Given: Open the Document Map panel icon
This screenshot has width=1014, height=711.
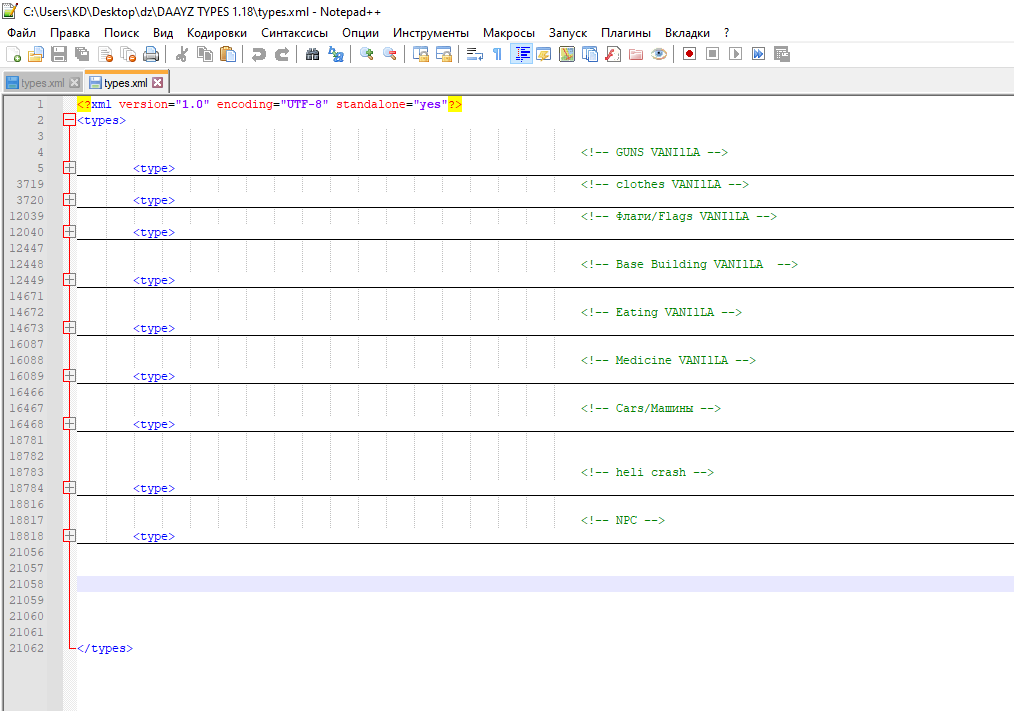Looking at the screenshot, I should 568,54.
